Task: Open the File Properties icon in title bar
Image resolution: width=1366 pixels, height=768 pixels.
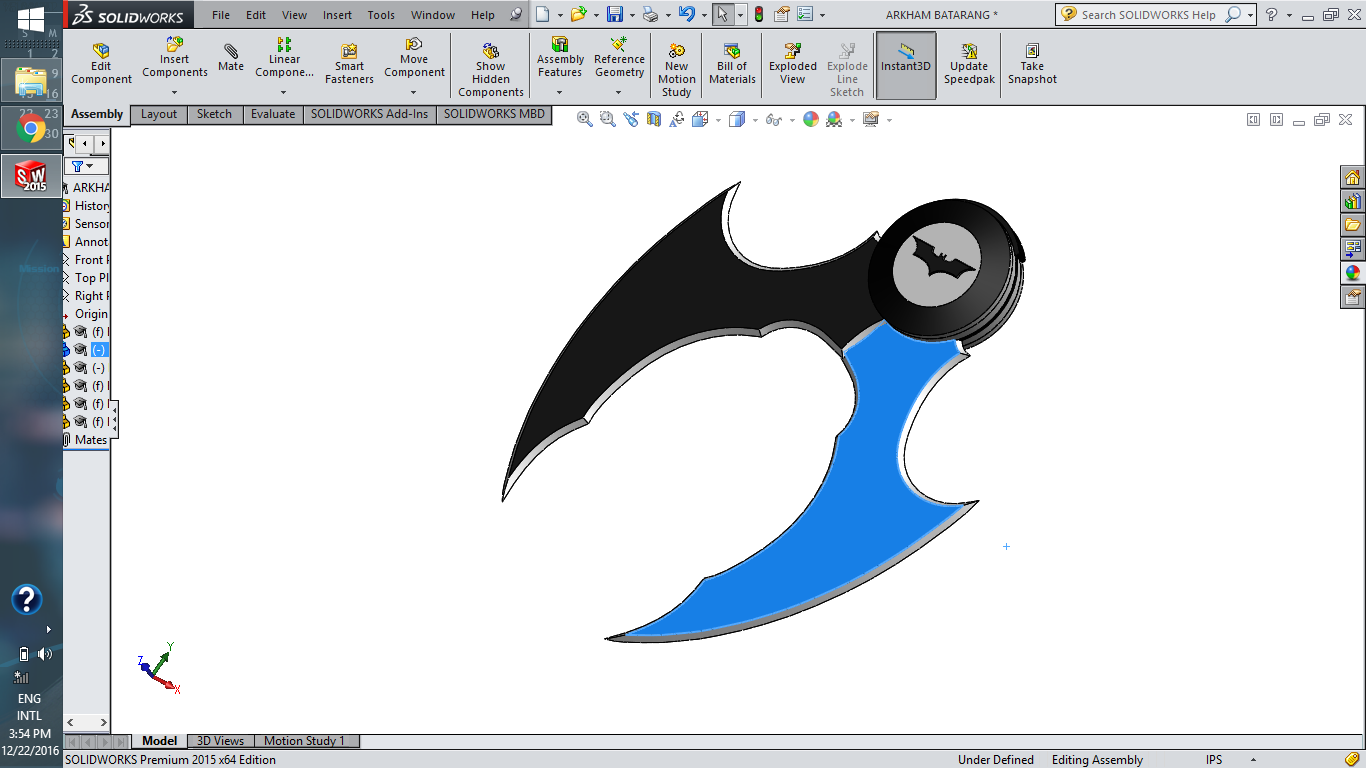Action: coord(782,14)
